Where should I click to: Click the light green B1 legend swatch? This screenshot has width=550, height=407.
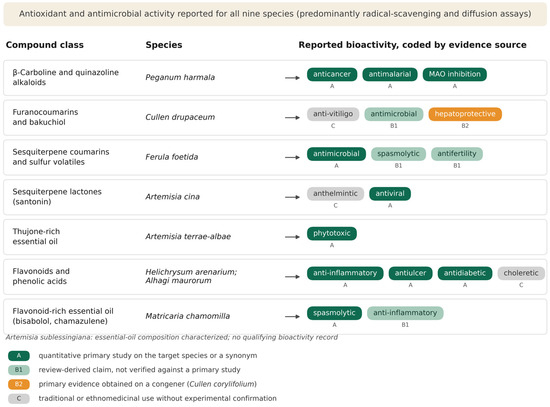(x=19, y=370)
